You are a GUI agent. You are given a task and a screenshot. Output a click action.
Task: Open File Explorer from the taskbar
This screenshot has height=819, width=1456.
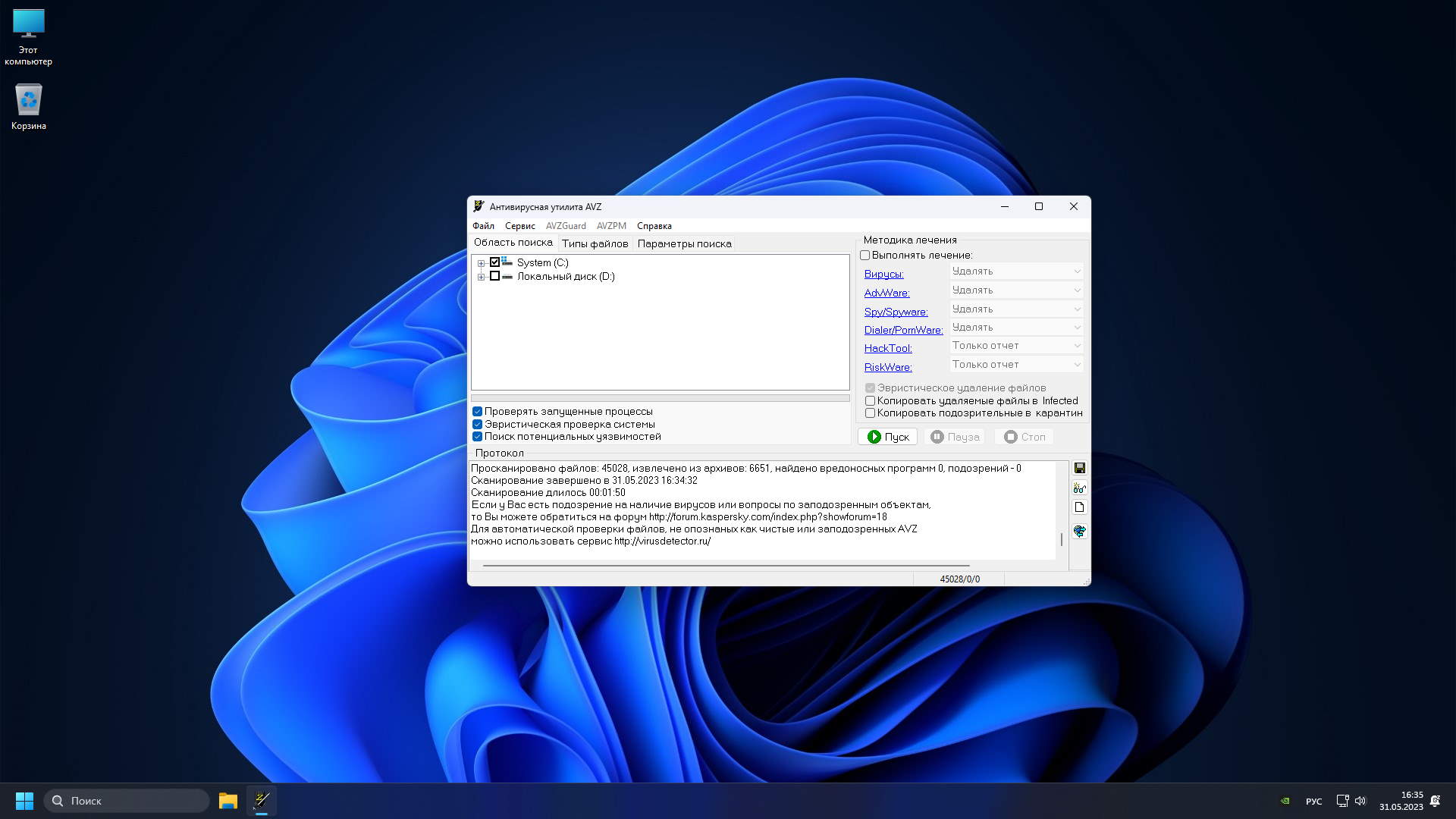pos(227,801)
